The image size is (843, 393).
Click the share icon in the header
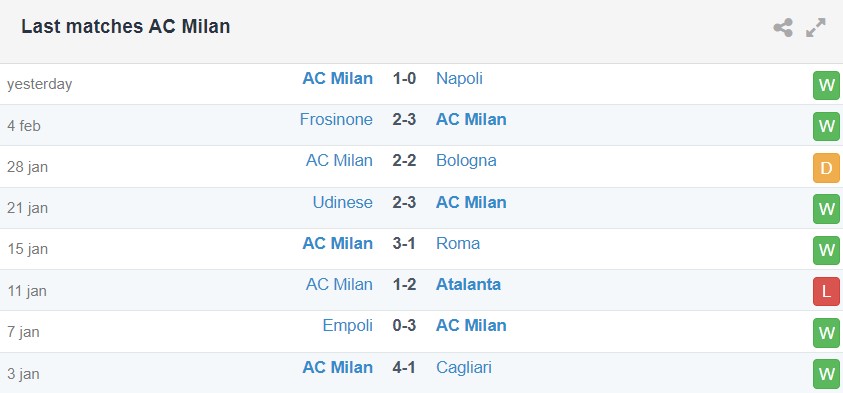[x=783, y=27]
